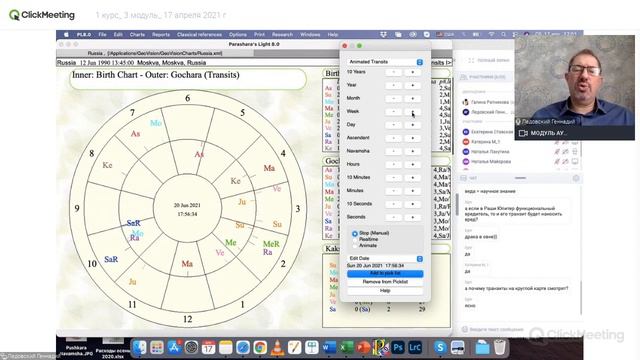Viewport: 640px width, 360px height.
Task: Advance 10 Seconds with plus button
Action: click(413, 204)
